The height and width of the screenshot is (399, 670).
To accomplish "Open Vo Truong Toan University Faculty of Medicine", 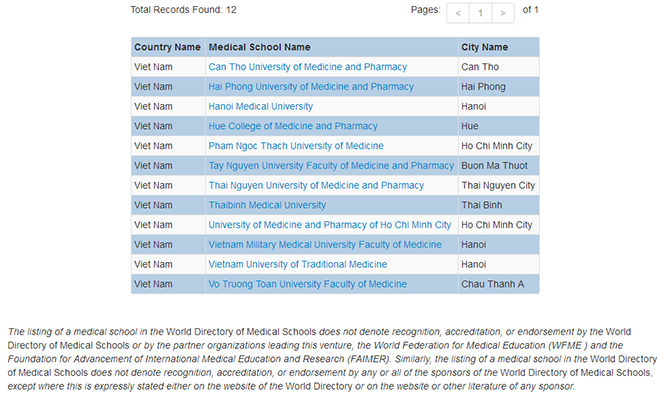I will pos(308,284).
